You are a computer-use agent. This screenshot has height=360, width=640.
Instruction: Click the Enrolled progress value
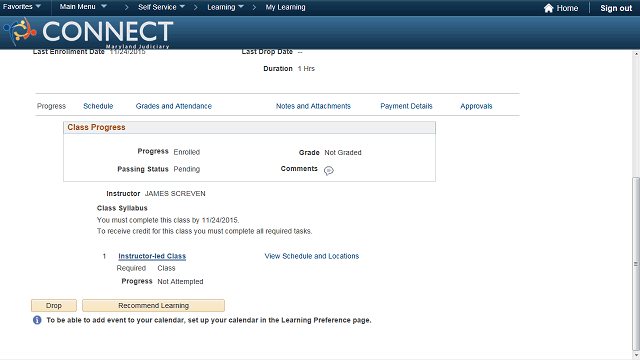coord(187,152)
